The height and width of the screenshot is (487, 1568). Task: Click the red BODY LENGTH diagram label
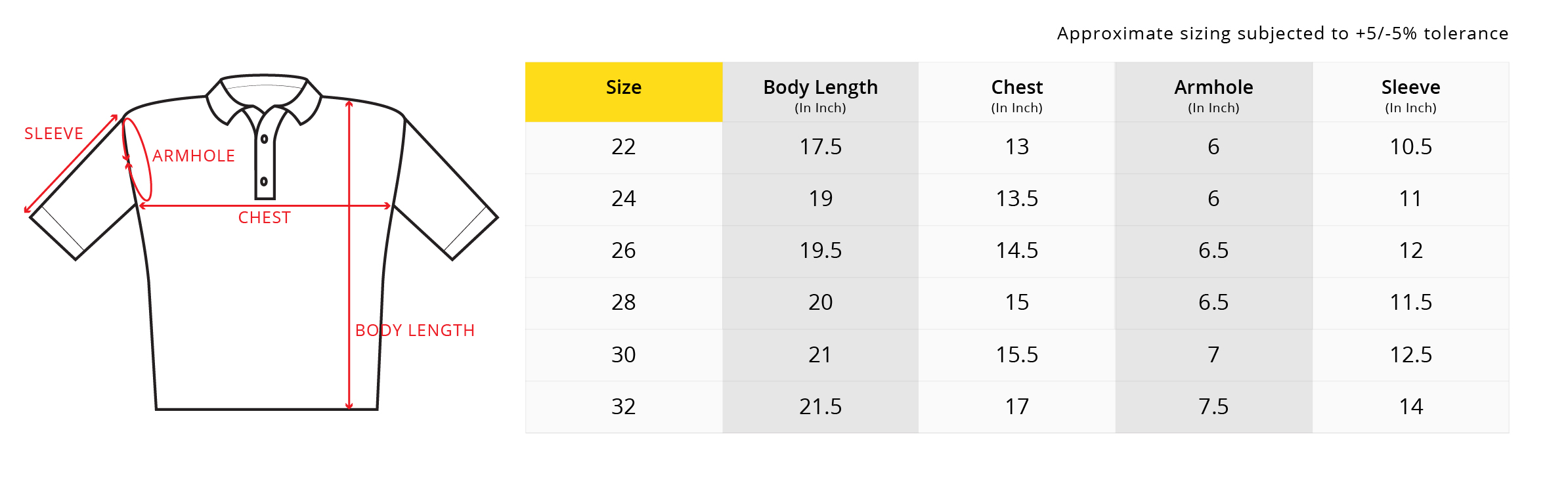coord(414,331)
